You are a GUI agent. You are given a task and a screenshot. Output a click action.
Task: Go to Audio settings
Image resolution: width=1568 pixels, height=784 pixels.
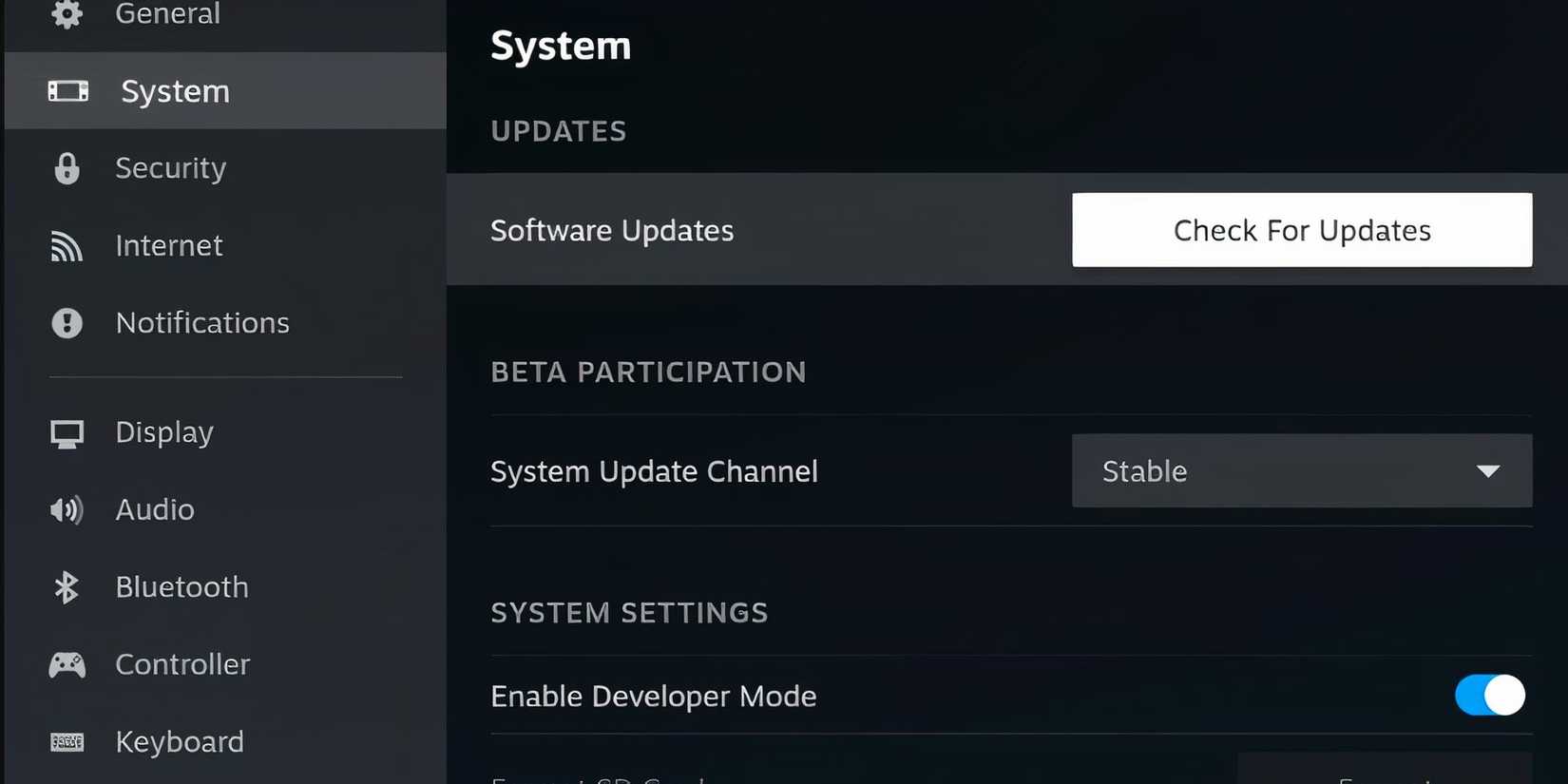click(x=225, y=510)
